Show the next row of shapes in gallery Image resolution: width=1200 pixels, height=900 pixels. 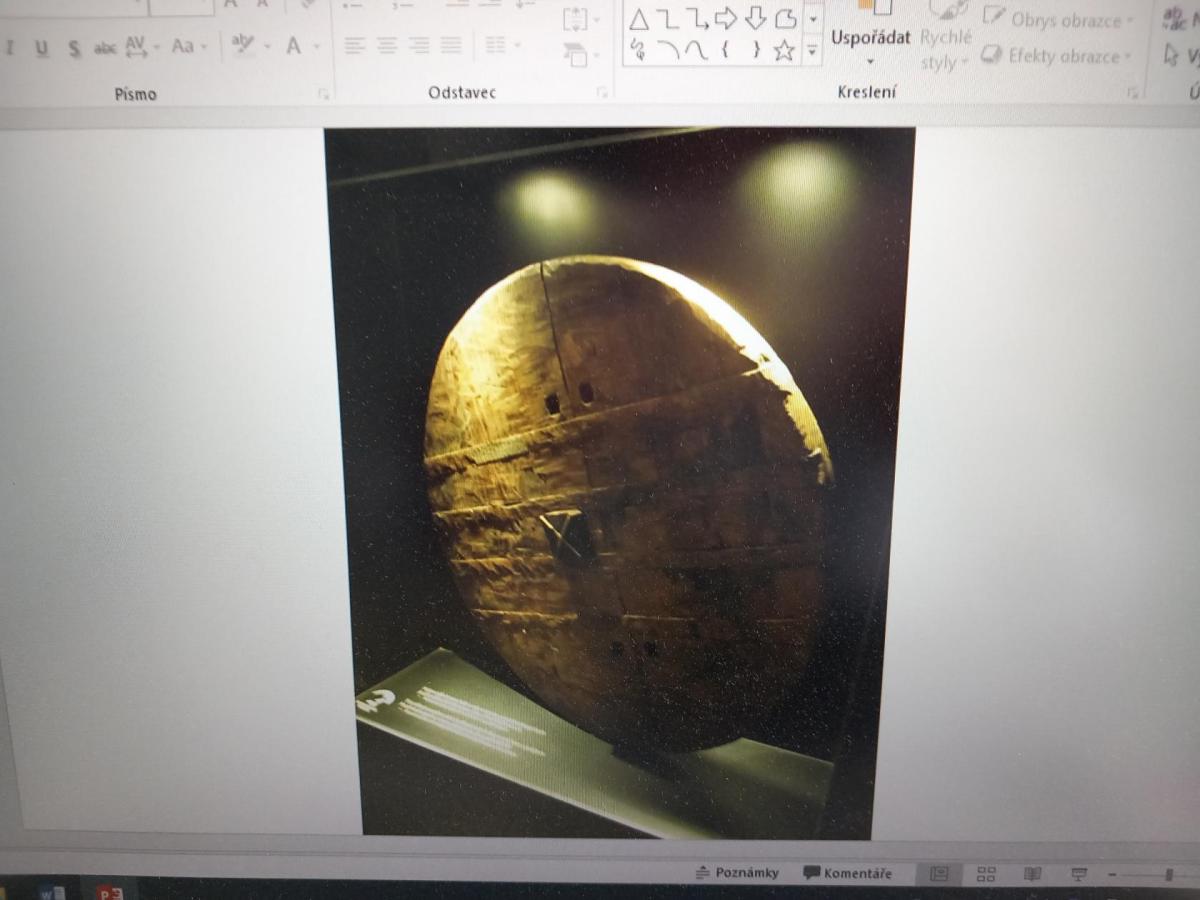point(813,18)
